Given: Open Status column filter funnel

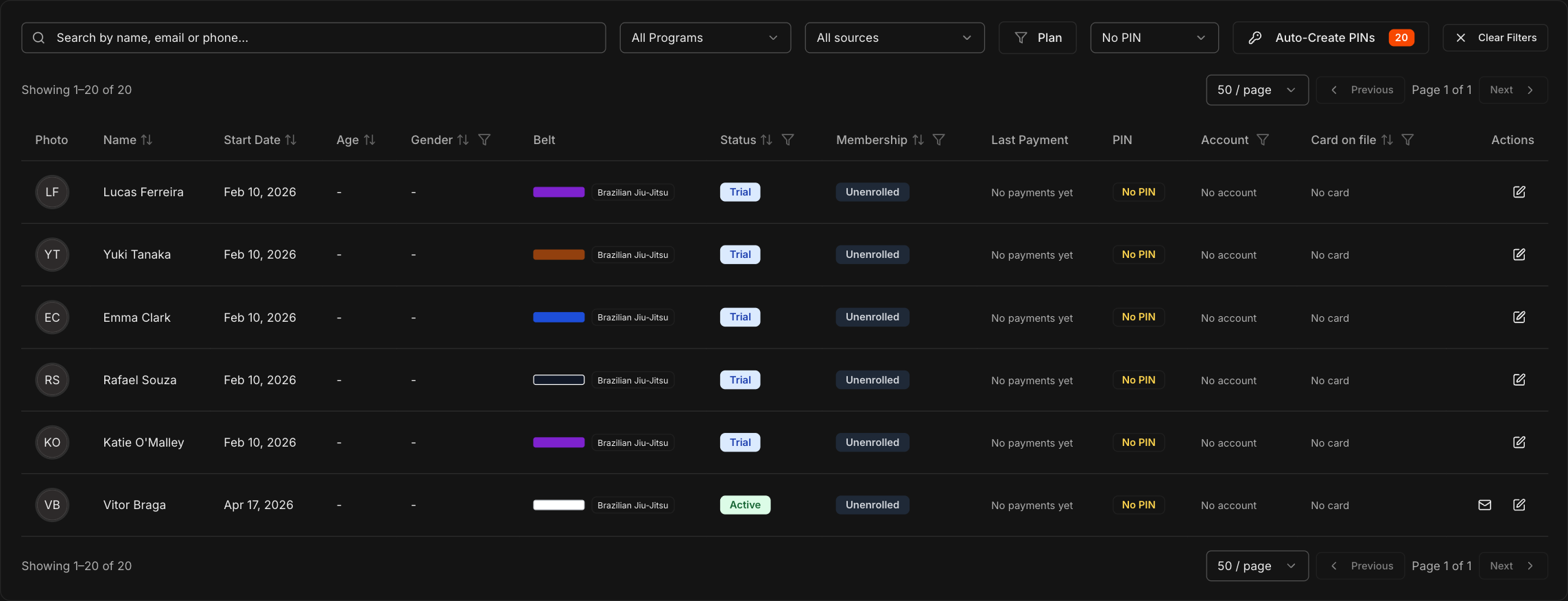Looking at the screenshot, I should point(788,140).
